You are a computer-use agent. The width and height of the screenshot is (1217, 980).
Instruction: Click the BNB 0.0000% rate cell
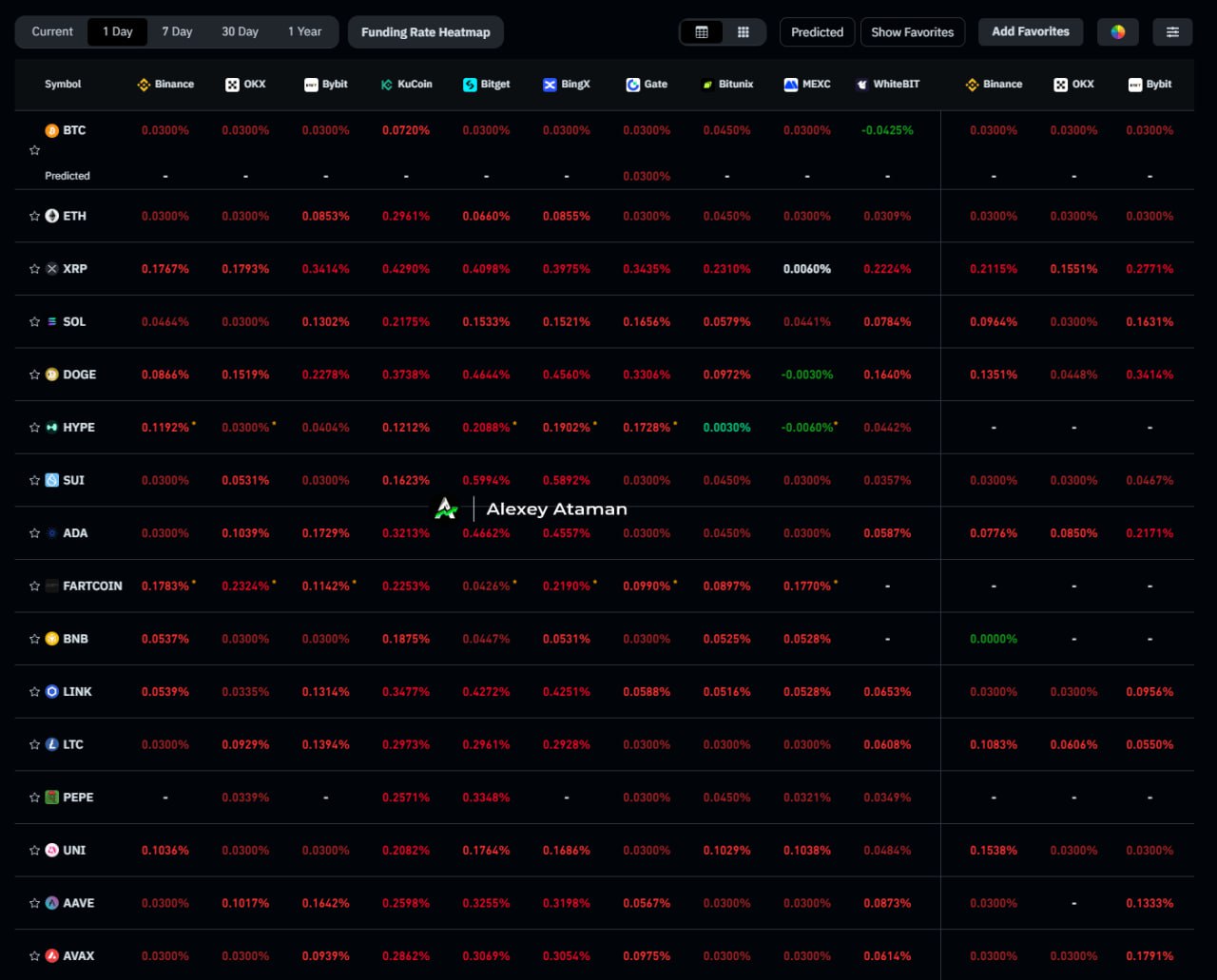pyautogui.click(x=994, y=639)
